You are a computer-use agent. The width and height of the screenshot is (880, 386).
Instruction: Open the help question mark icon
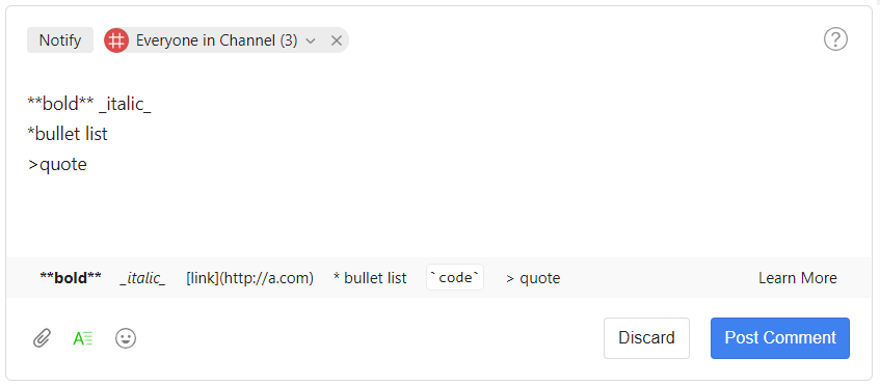836,40
